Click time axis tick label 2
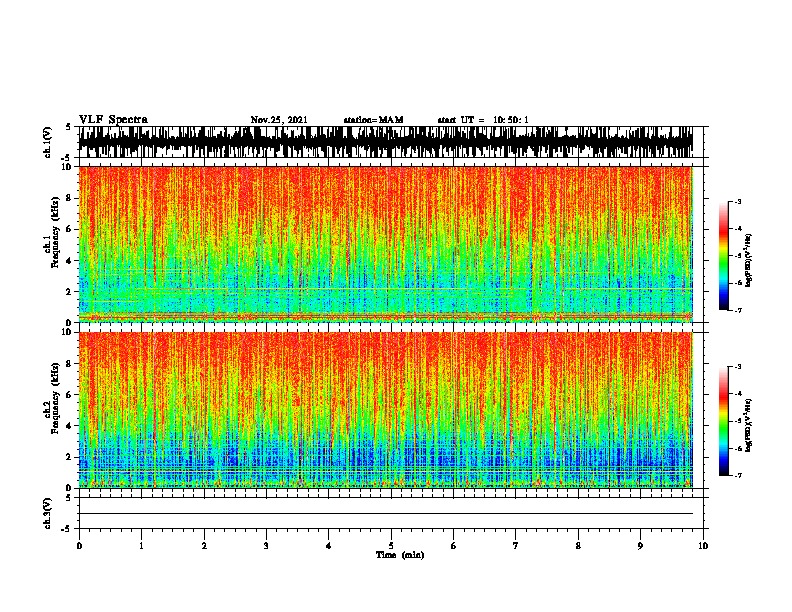This screenshot has height=612, width=792. [204, 546]
